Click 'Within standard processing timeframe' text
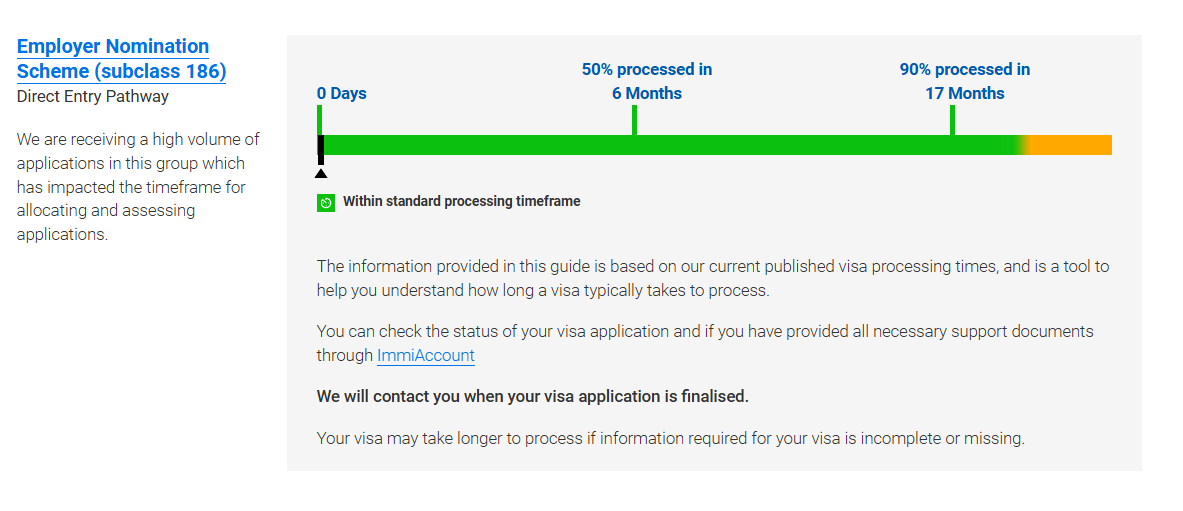 point(462,202)
